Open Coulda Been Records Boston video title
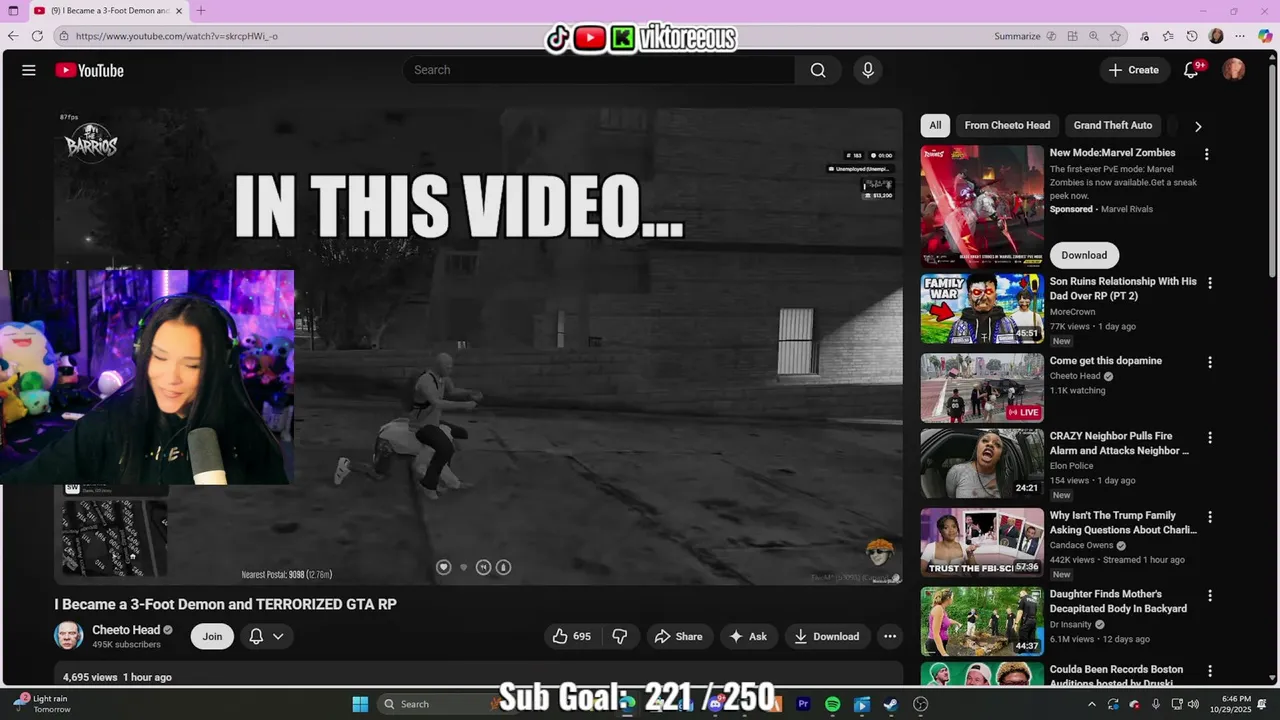 1116,676
